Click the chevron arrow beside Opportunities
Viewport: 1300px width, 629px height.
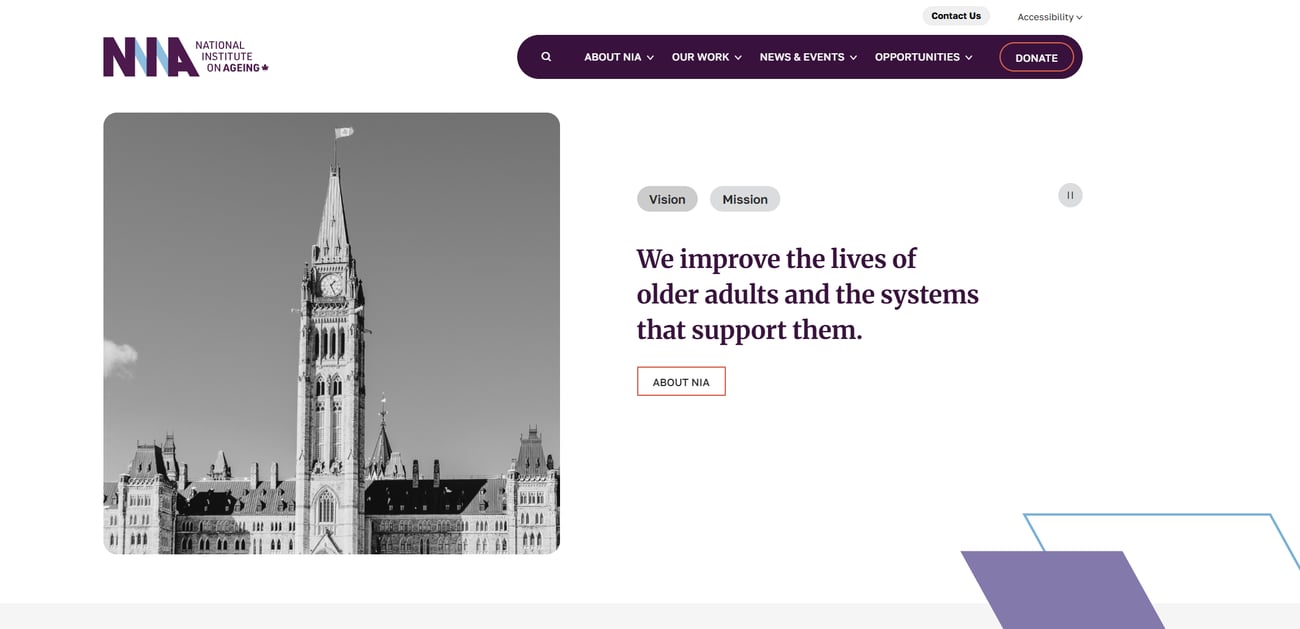pyautogui.click(x=968, y=58)
